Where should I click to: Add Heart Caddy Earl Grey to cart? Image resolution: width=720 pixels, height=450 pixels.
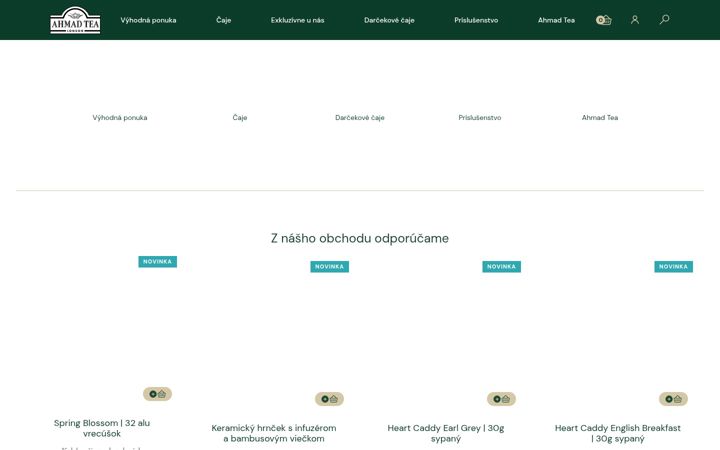coord(501,399)
